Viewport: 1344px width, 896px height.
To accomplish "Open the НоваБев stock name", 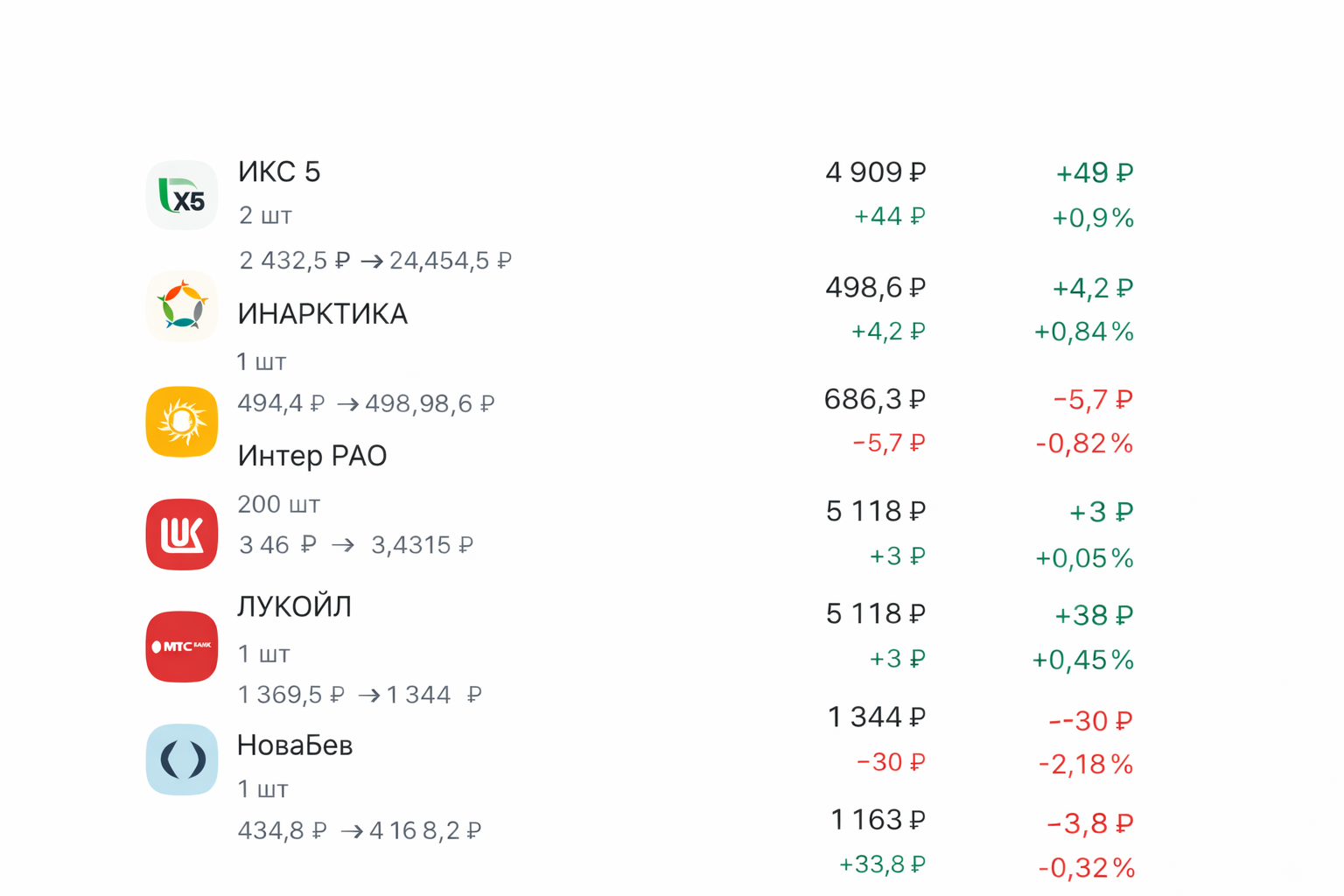I will [295, 745].
